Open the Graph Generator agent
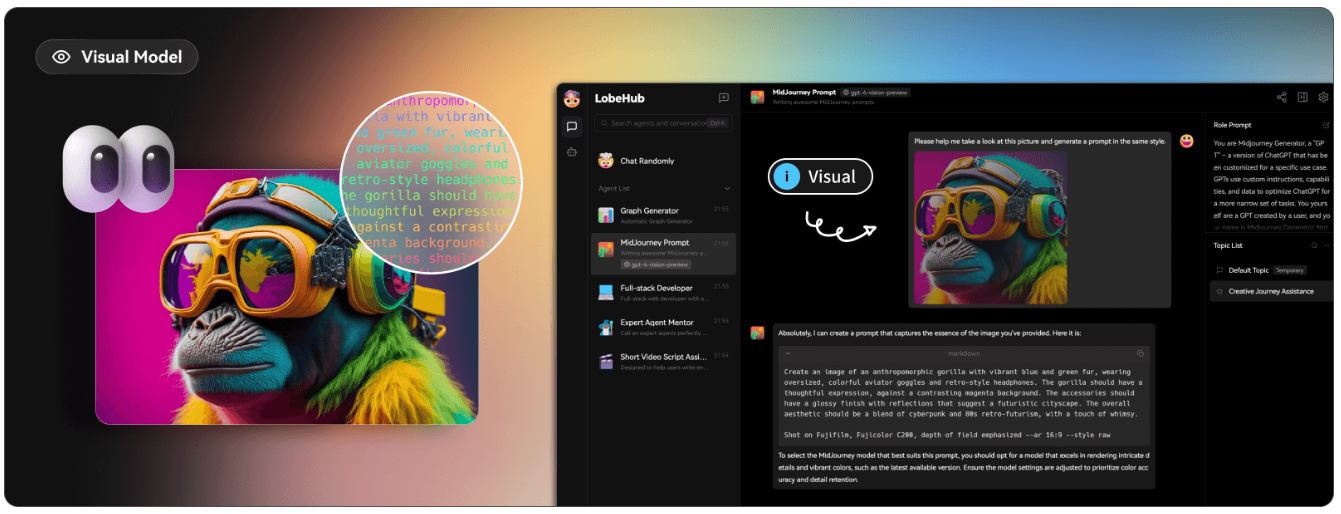Screen dimensions: 1341x514 663,215
